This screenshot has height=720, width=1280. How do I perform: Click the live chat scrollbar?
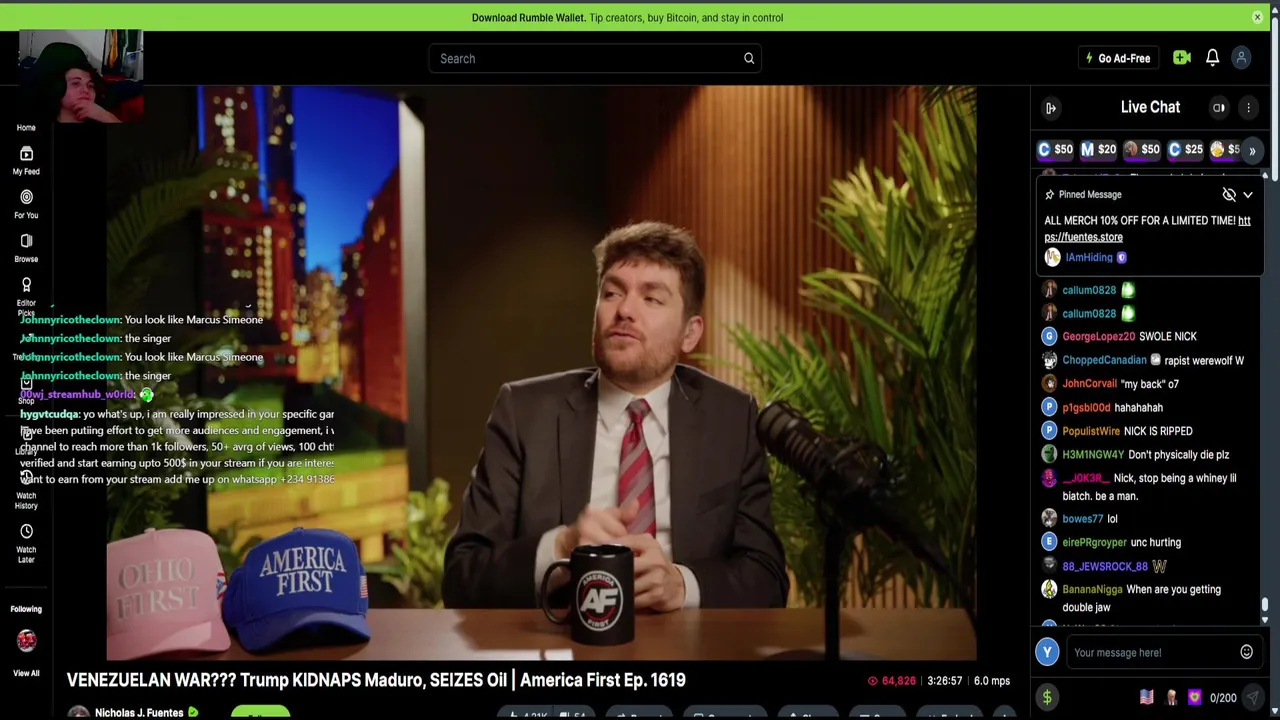pyautogui.click(x=1265, y=604)
